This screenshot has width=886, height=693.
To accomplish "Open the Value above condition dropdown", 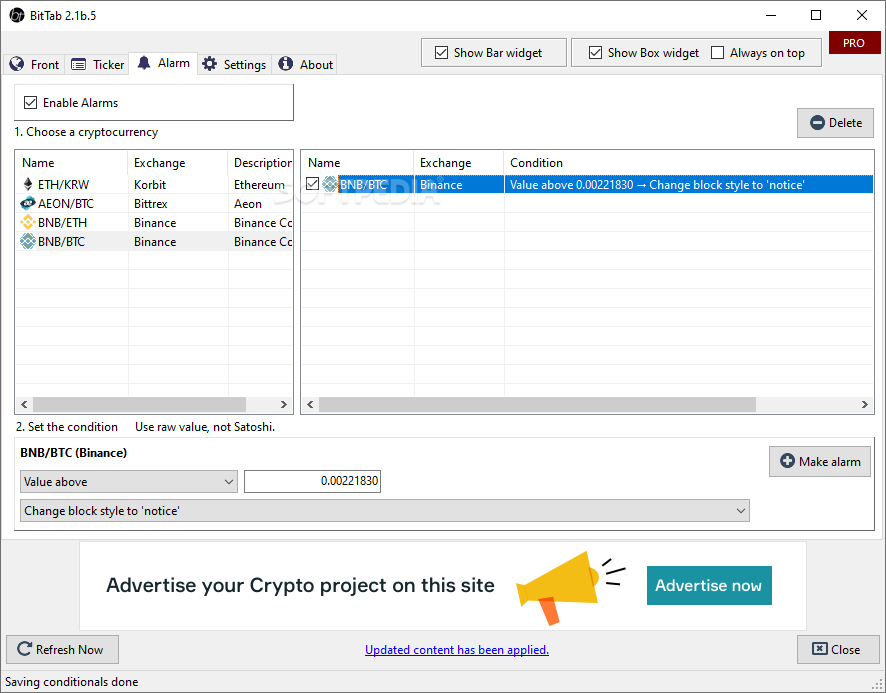I will 129,482.
